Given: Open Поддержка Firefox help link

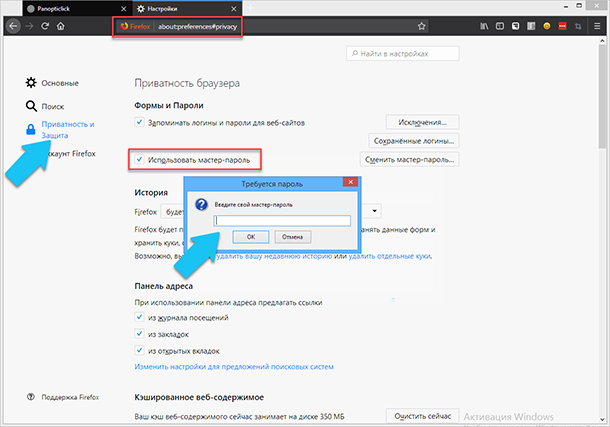Looking at the screenshot, I should (63, 397).
